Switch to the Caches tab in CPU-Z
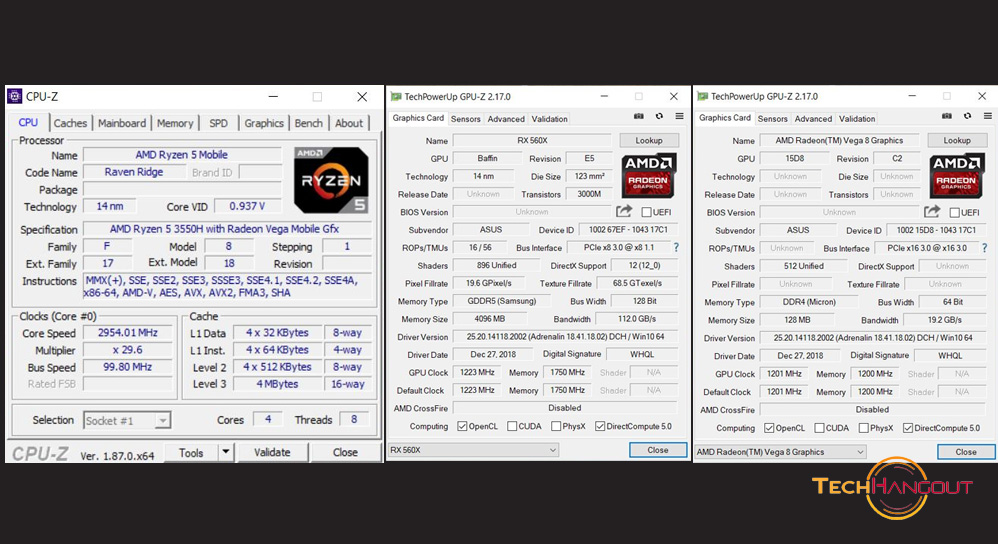 tap(70, 123)
